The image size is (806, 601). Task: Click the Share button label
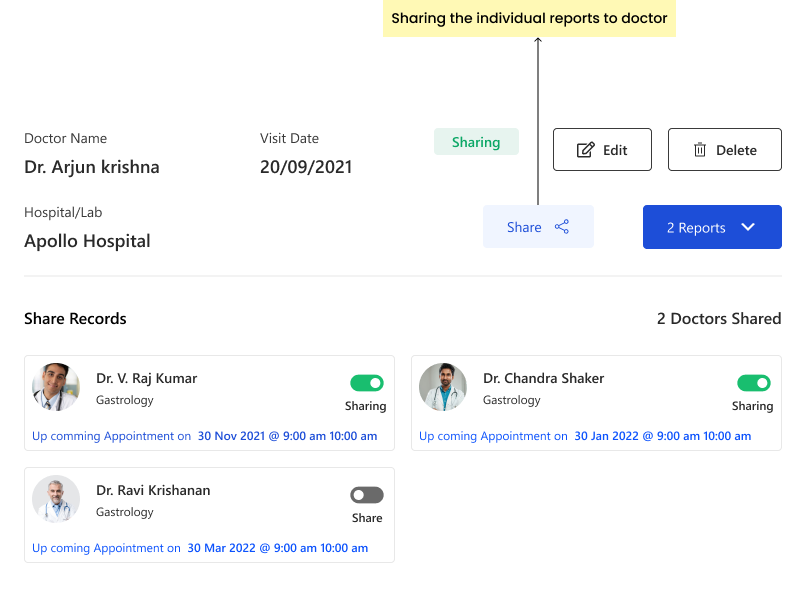click(x=524, y=227)
